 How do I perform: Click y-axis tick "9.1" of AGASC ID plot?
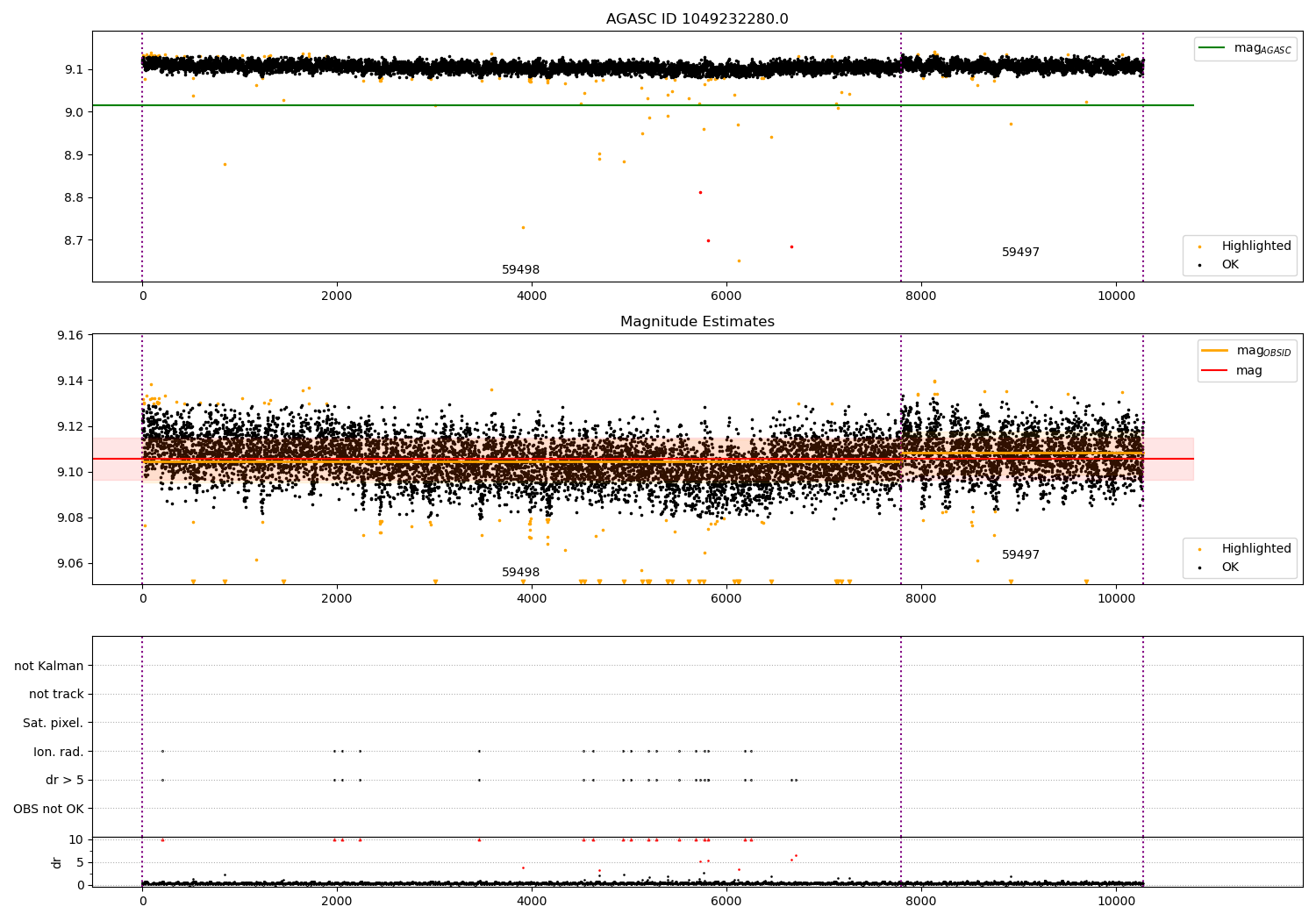pos(74,69)
